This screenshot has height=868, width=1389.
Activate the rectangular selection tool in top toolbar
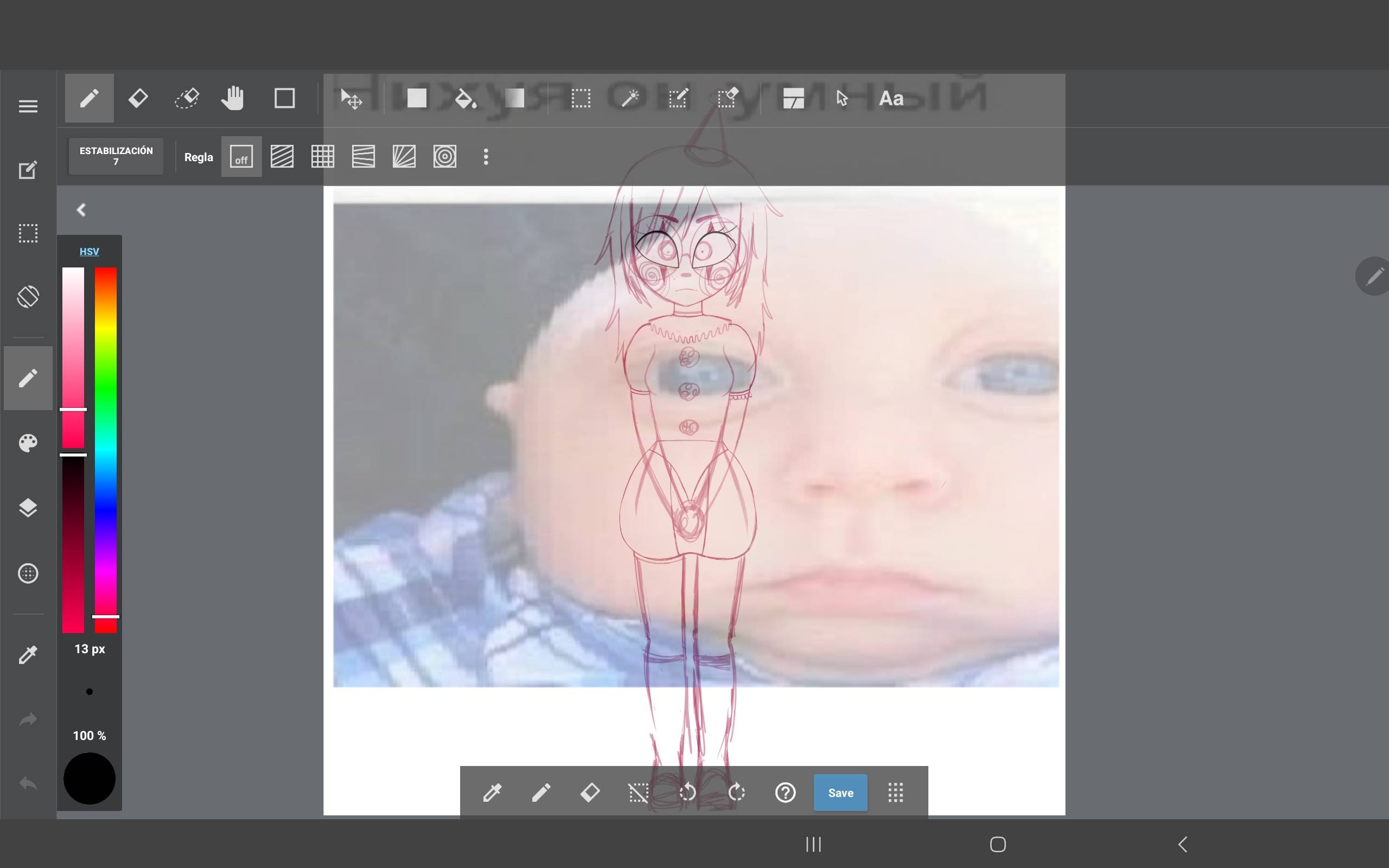pos(581,98)
